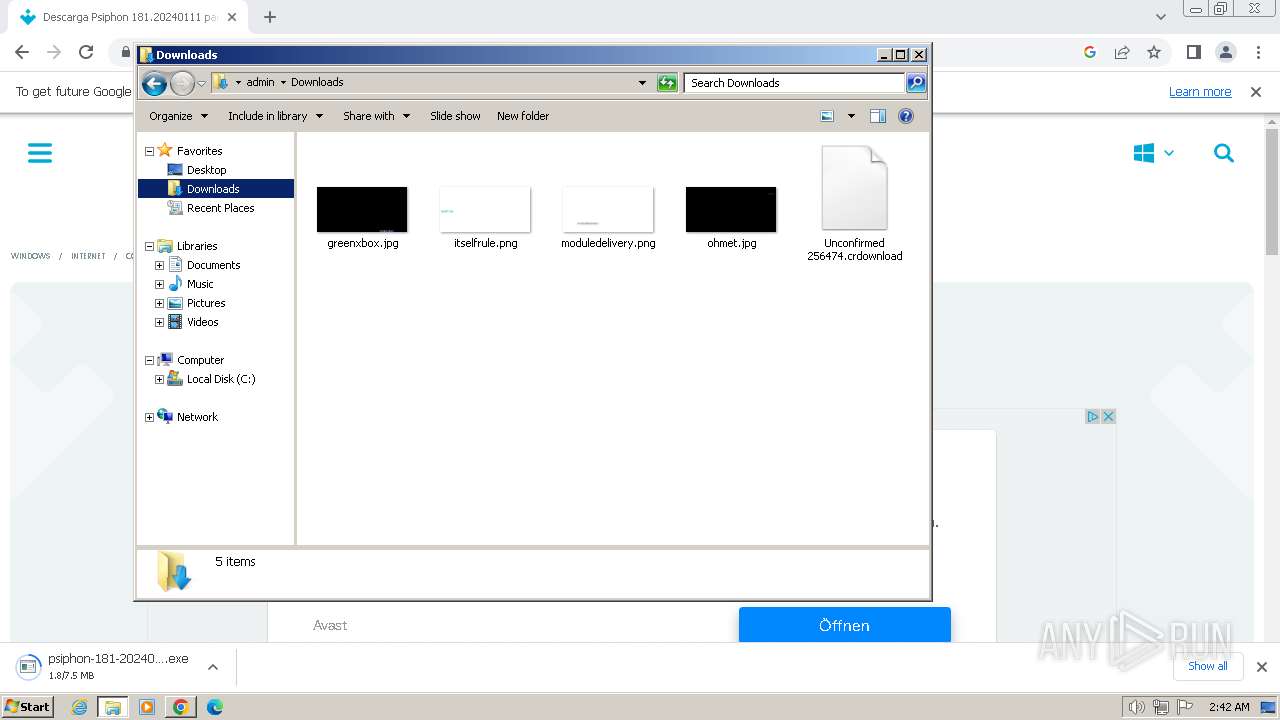This screenshot has width=1280, height=720.
Task: Expand the Network node
Action: coord(149,417)
